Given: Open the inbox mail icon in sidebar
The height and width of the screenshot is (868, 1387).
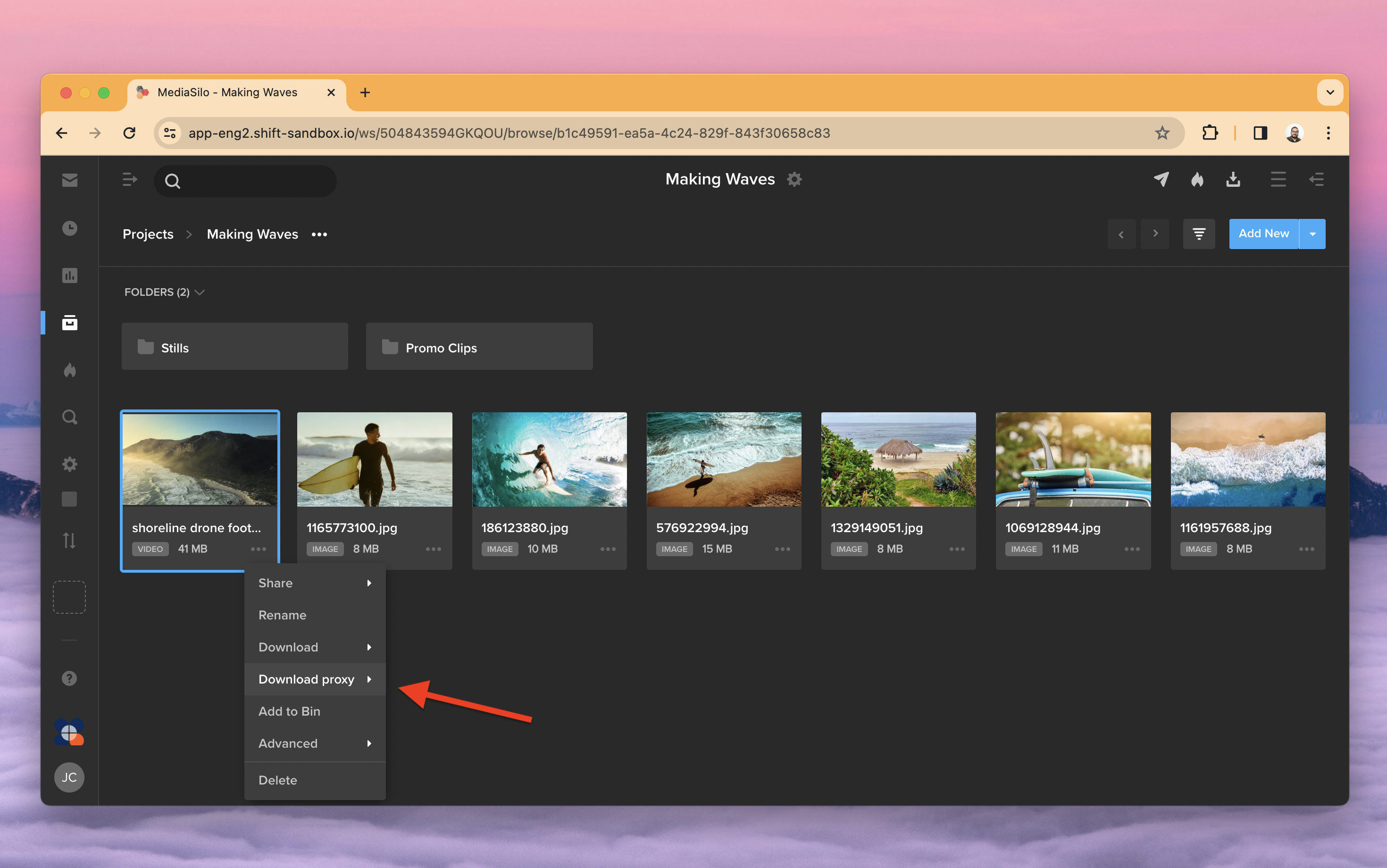Looking at the screenshot, I should [69, 180].
